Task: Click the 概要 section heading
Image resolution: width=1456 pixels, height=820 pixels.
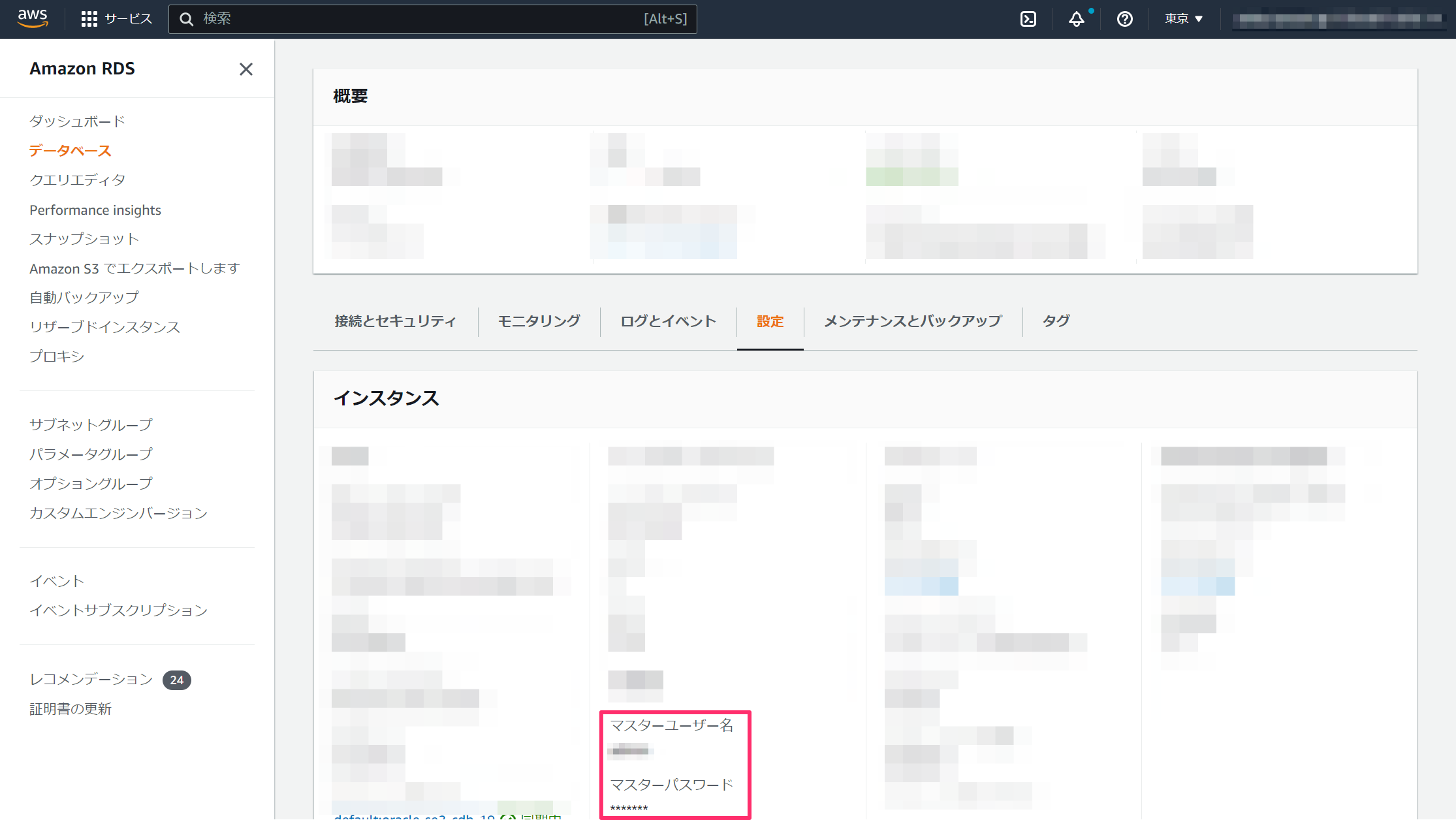Action: pos(351,97)
